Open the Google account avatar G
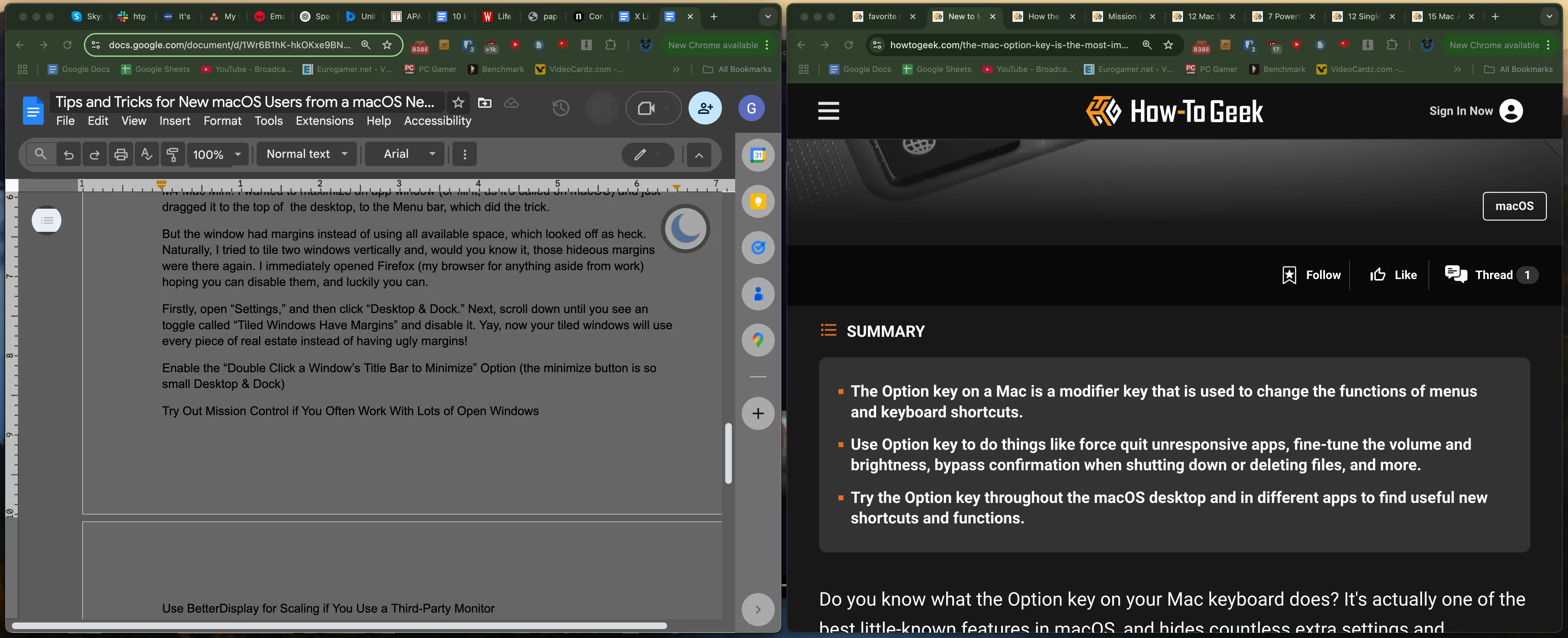The height and width of the screenshot is (638, 1568). click(x=751, y=108)
